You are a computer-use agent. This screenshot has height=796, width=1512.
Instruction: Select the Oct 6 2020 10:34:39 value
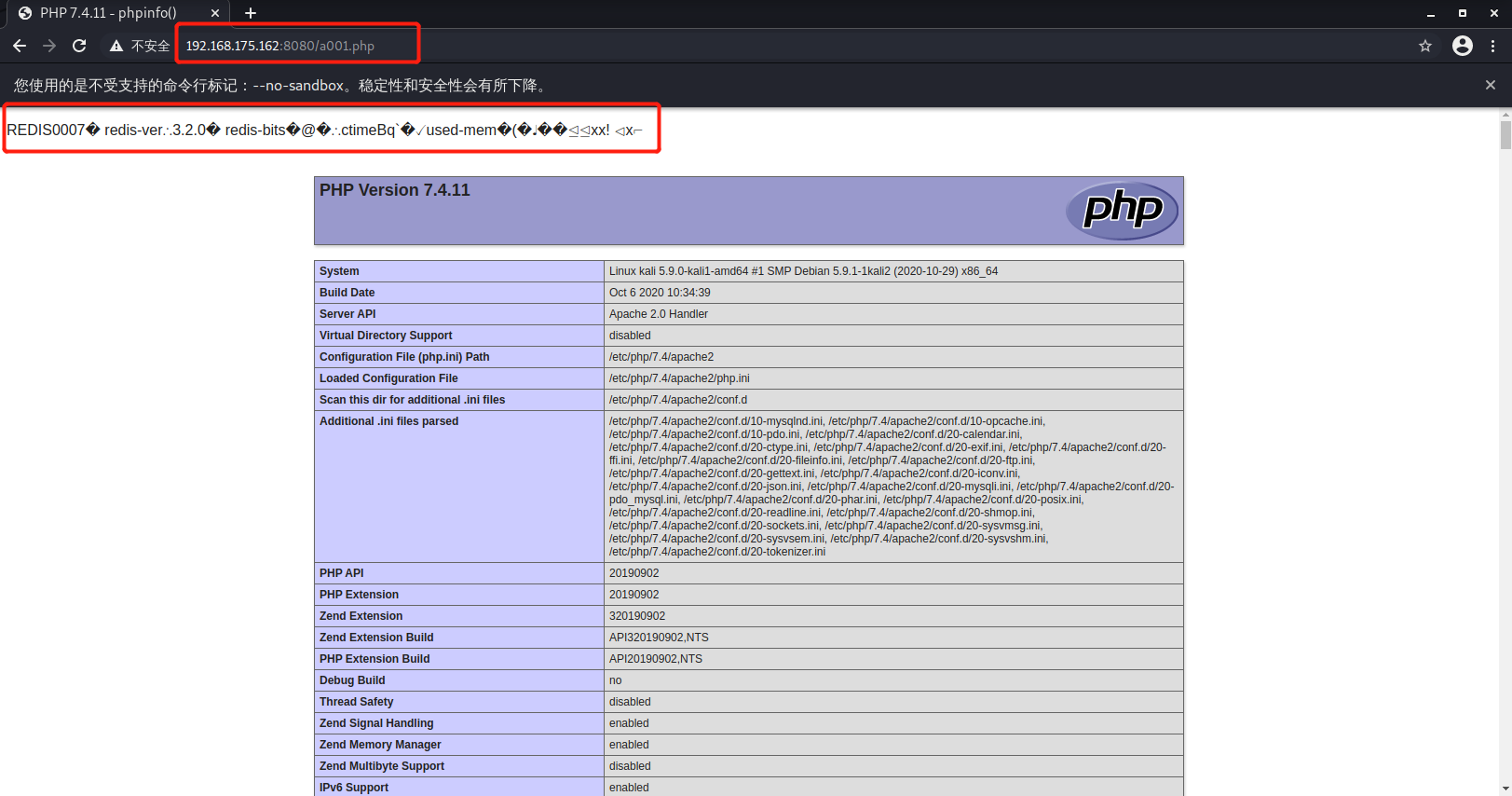tap(660, 293)
